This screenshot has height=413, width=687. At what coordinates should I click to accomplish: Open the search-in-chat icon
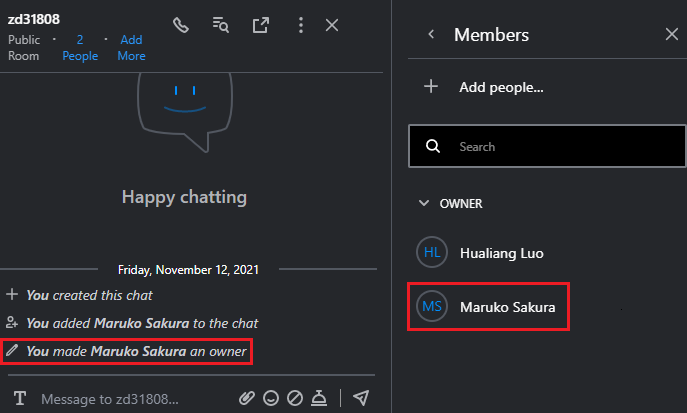pos(220,25)
